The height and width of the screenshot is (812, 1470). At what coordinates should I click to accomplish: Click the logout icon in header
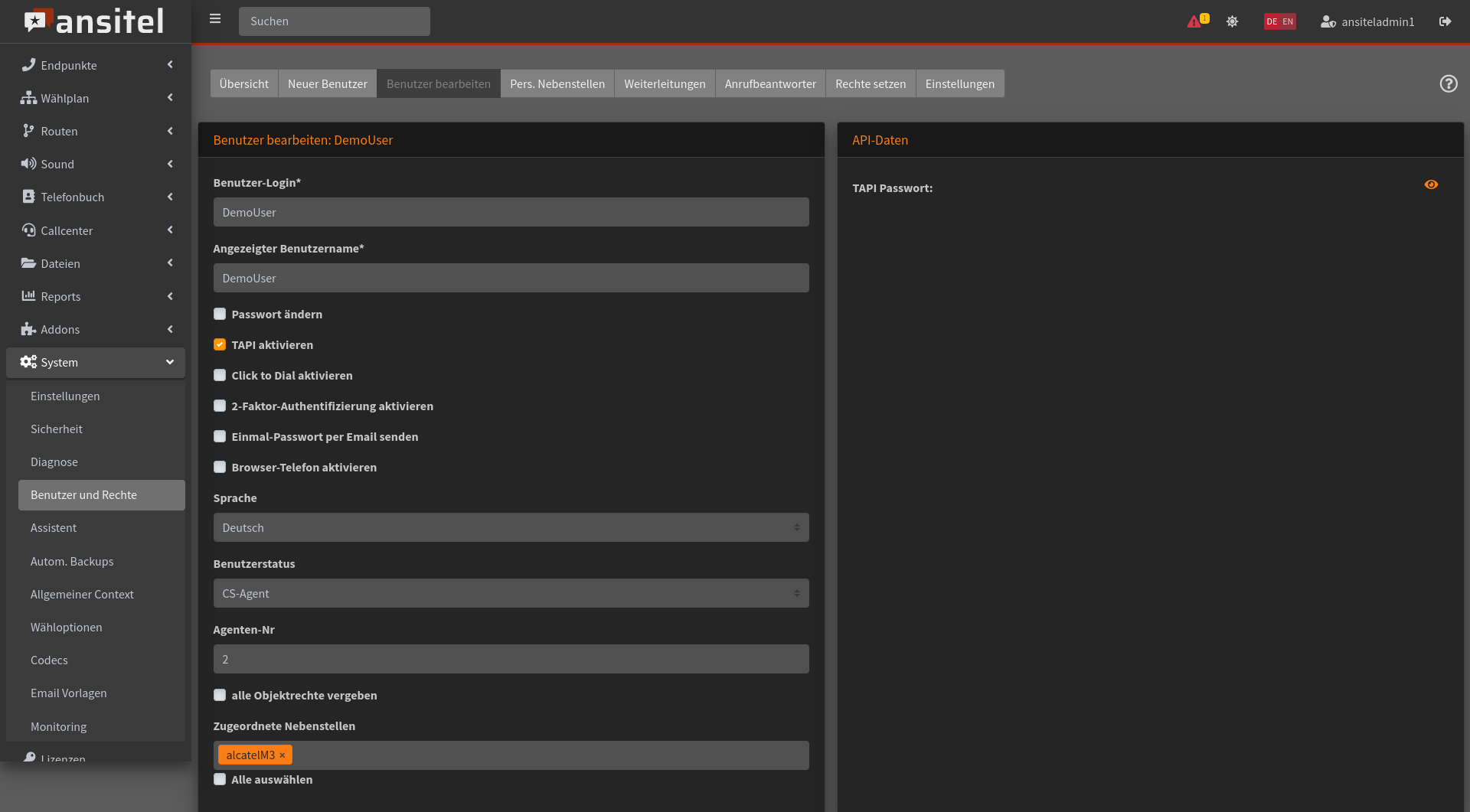coord(1445,21)
